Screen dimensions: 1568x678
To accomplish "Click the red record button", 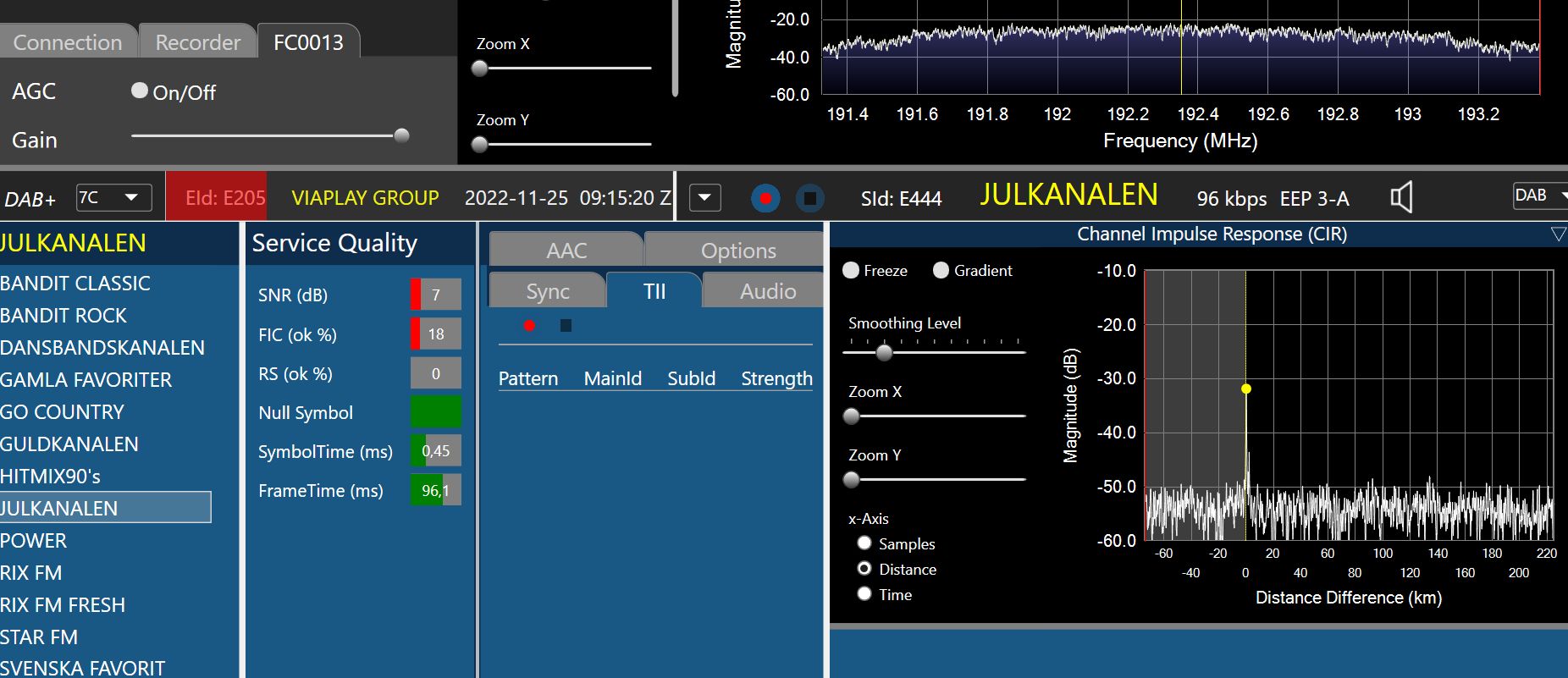I will [x=765, y=198].
